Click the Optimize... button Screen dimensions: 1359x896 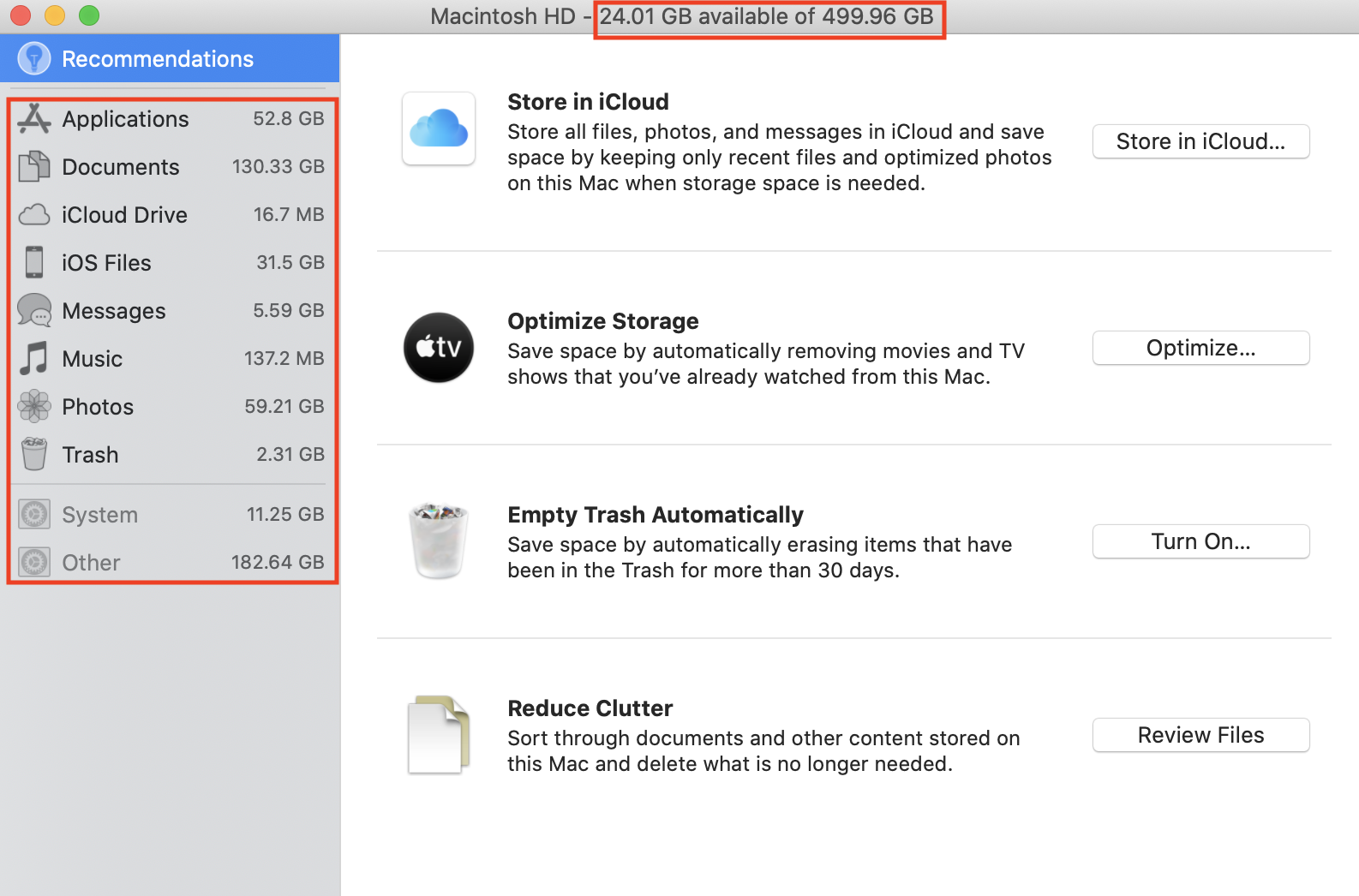point(1200,348)
